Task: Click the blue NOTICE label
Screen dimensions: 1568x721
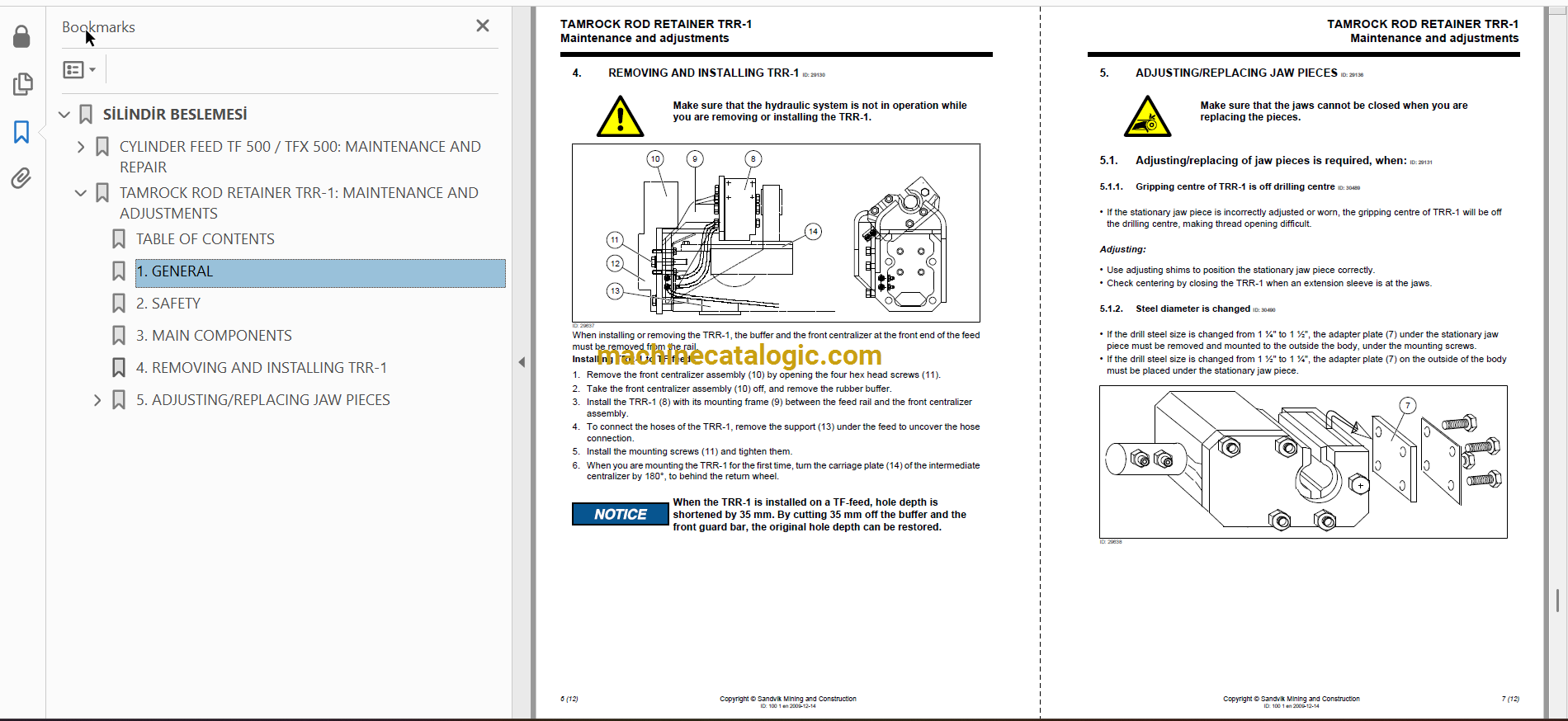Action: point(621,514)
